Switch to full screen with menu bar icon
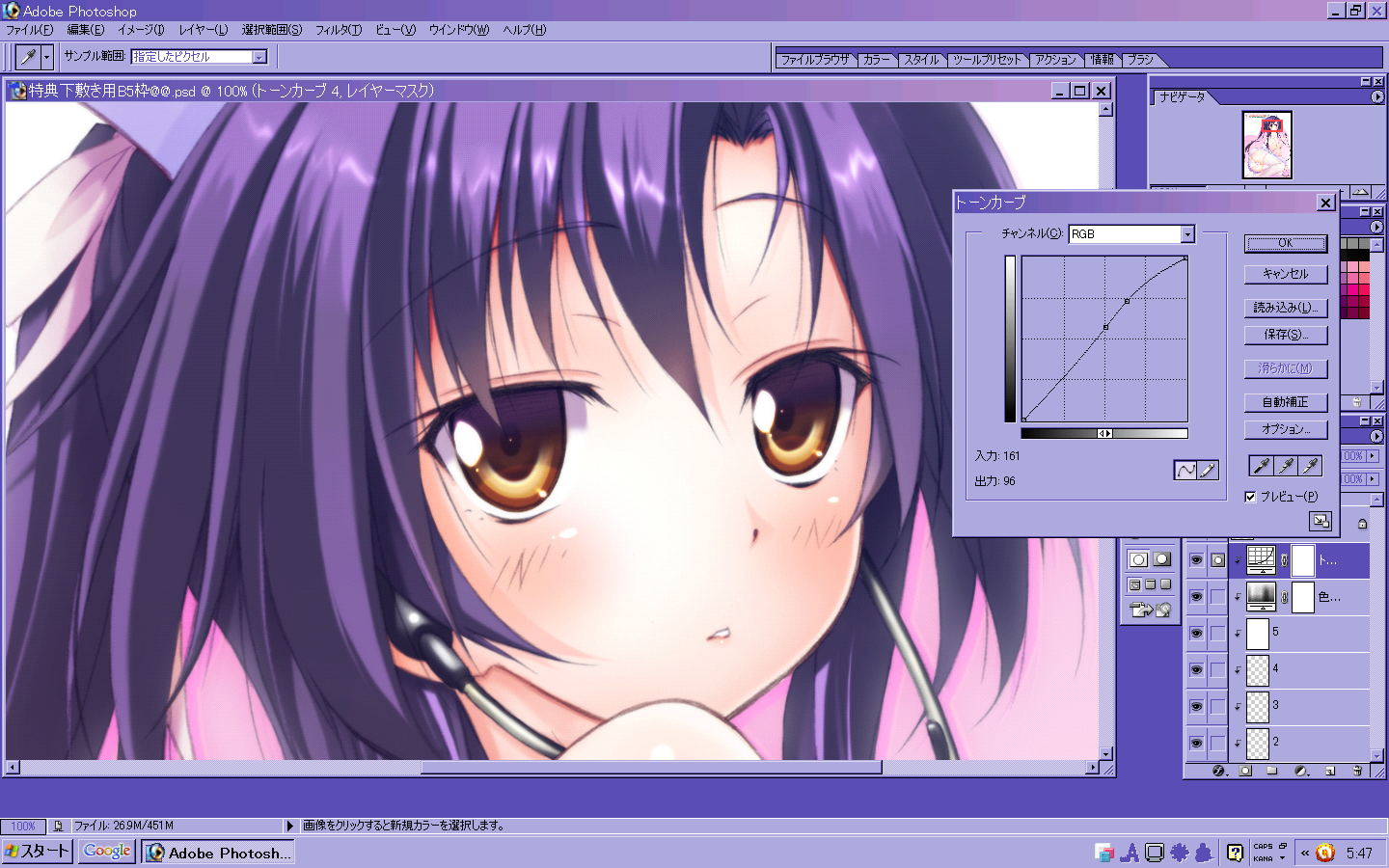1389x868 pixels. click(x=1150, y=584)
